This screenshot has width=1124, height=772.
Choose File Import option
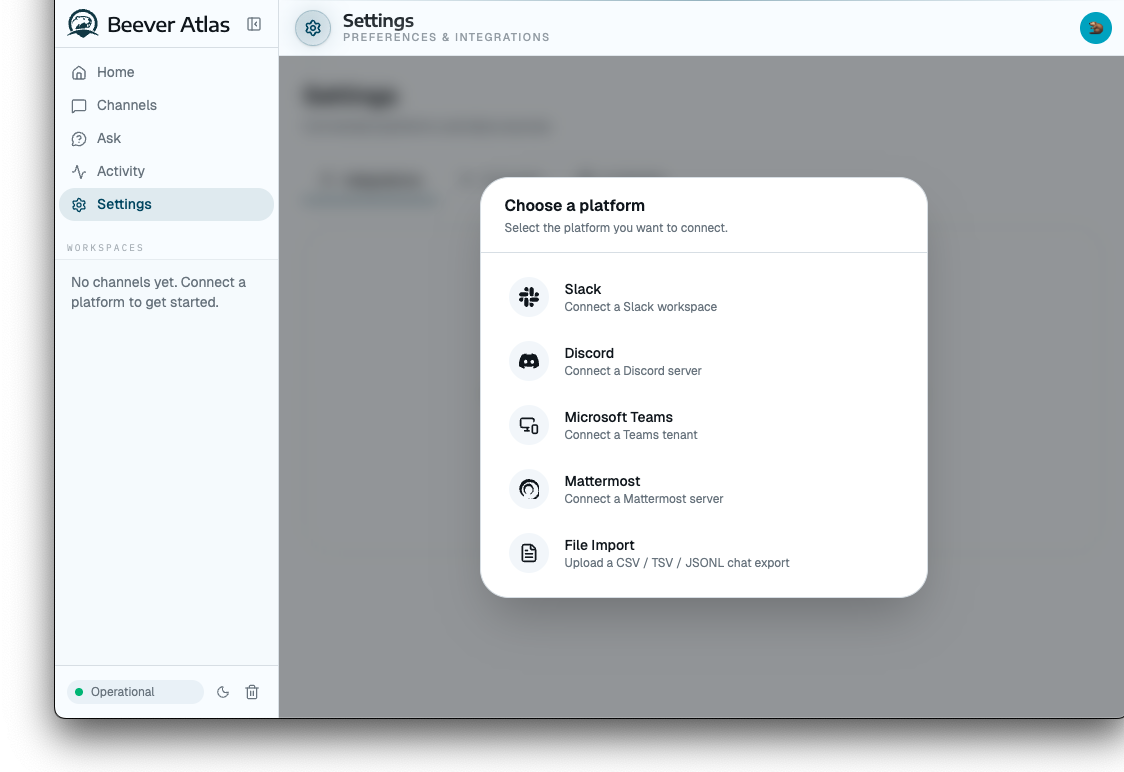(703, 553)
